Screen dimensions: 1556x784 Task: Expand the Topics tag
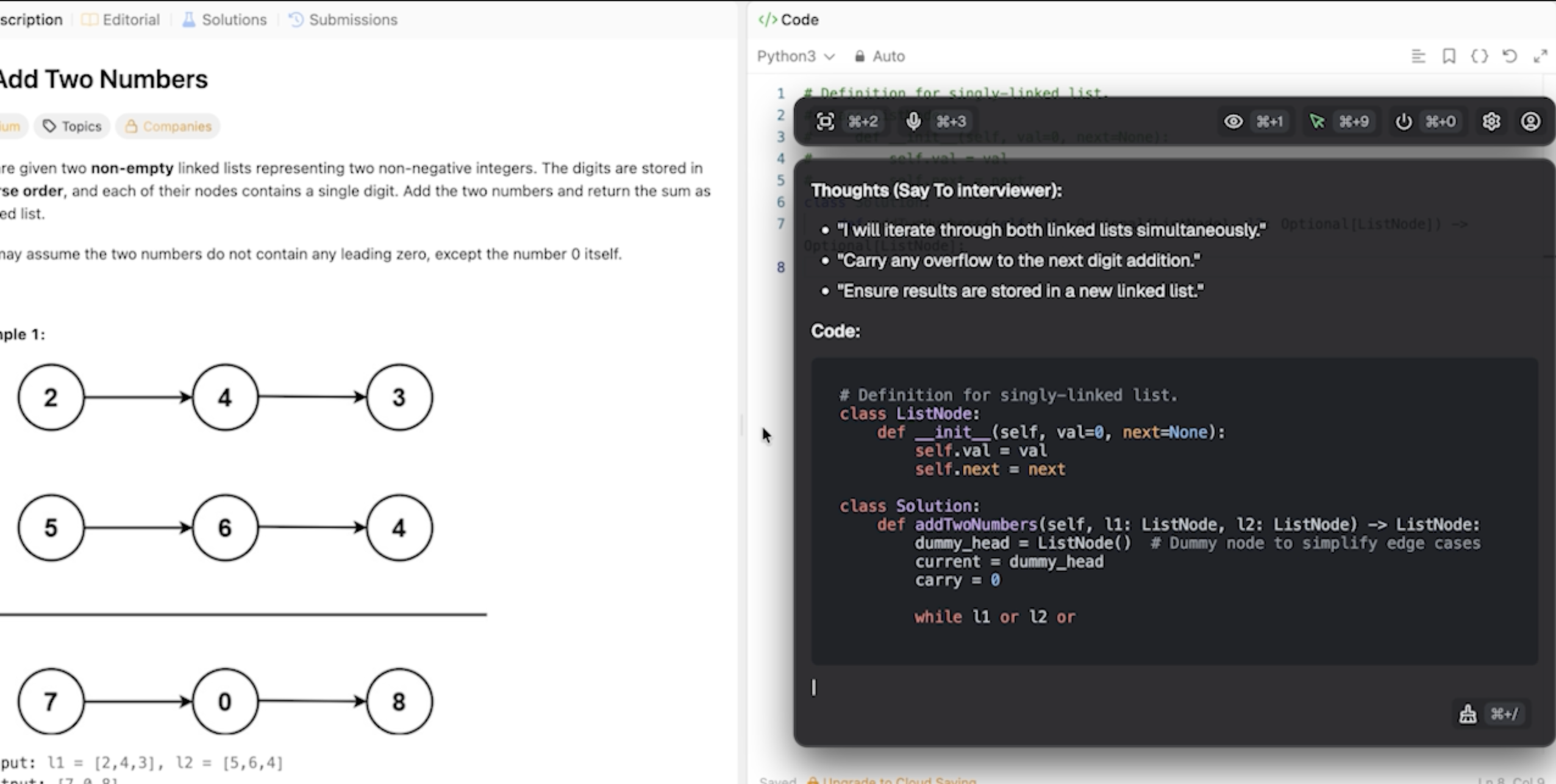tap(71, 126)
